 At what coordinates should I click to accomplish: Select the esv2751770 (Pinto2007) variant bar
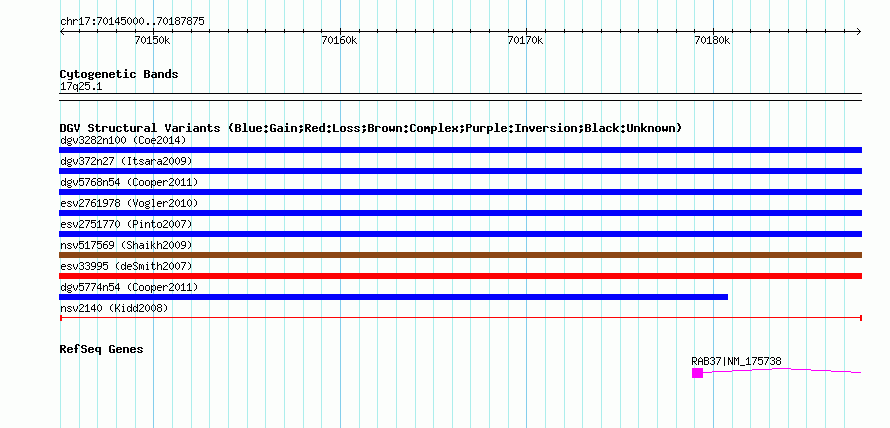pos(460,234)
